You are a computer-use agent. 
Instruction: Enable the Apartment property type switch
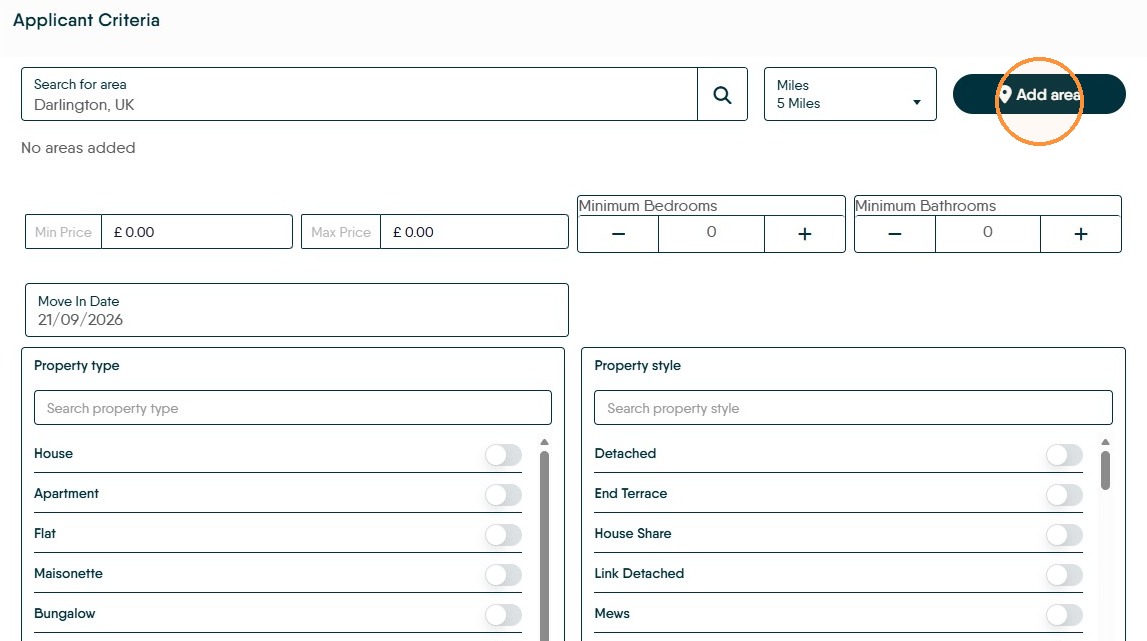(503, 495)
